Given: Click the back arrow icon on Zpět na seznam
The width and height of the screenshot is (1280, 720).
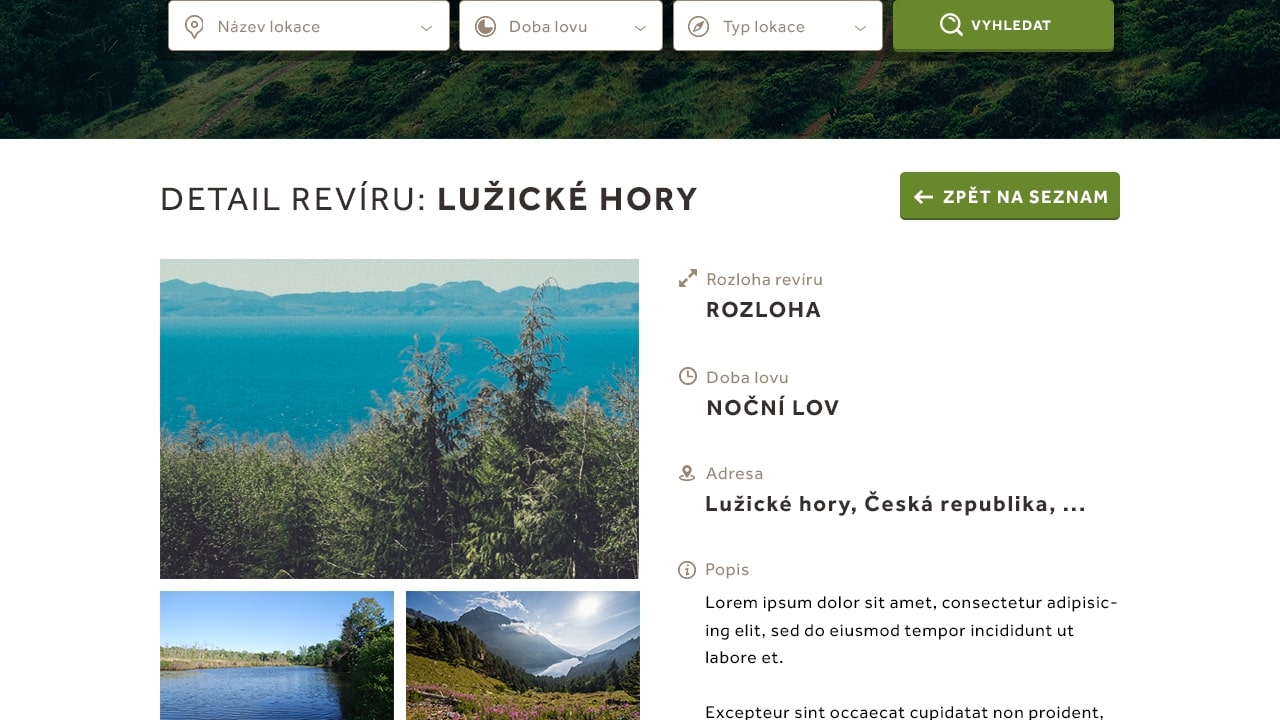Looking at the screenshot, I should 923,197.
